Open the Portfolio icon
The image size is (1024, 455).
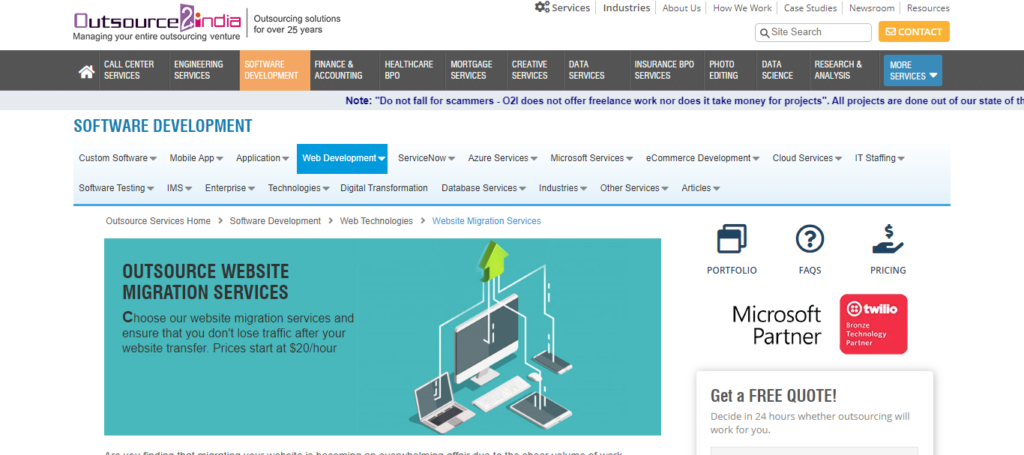tap(731, 240)
